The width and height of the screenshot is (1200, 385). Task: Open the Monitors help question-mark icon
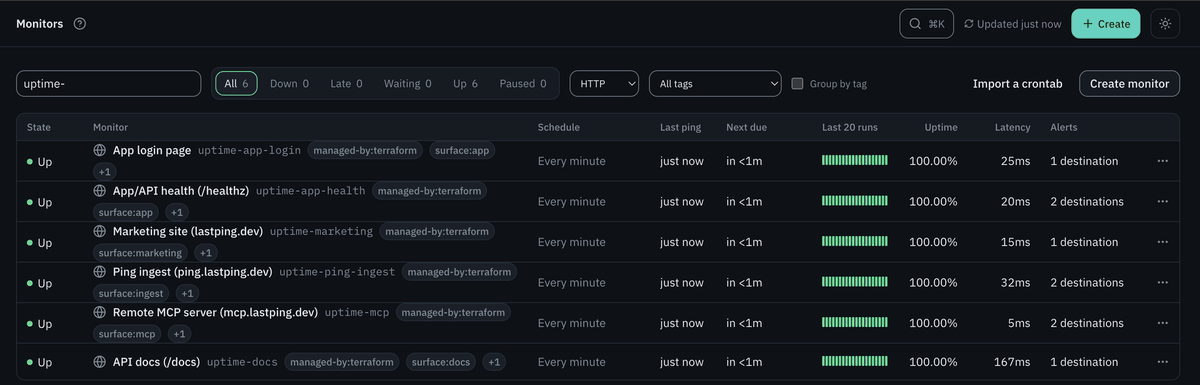pyautogui.click(x=80, y=24)
